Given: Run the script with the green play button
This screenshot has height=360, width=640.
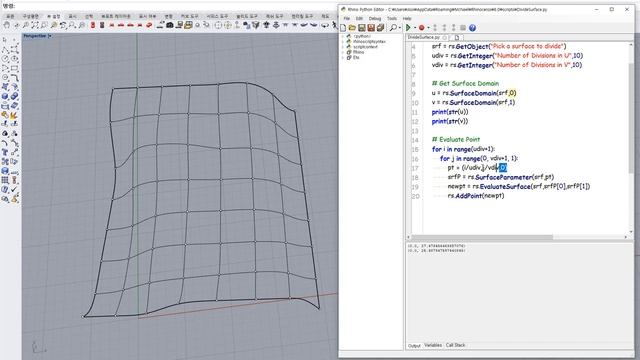Looking at the screenshot, I should (408, 28).
